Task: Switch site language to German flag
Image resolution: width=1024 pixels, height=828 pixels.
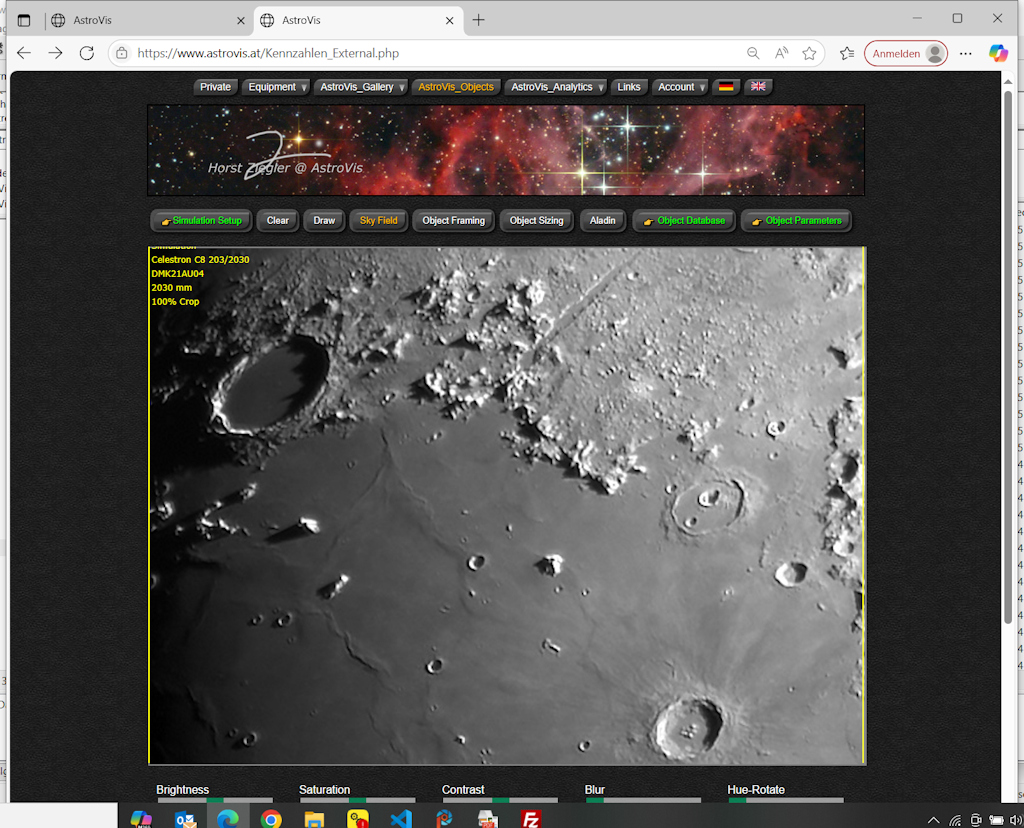Action: [x=726, y=87]
